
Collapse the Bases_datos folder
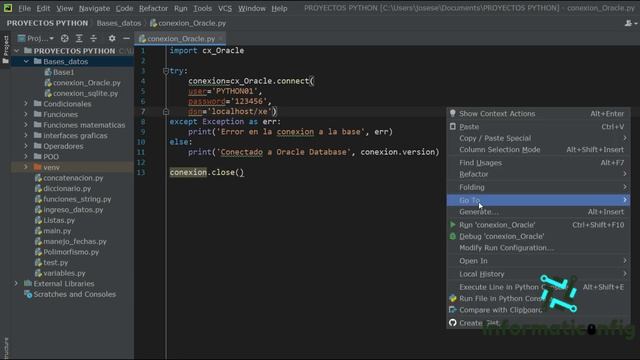(26, 62)
